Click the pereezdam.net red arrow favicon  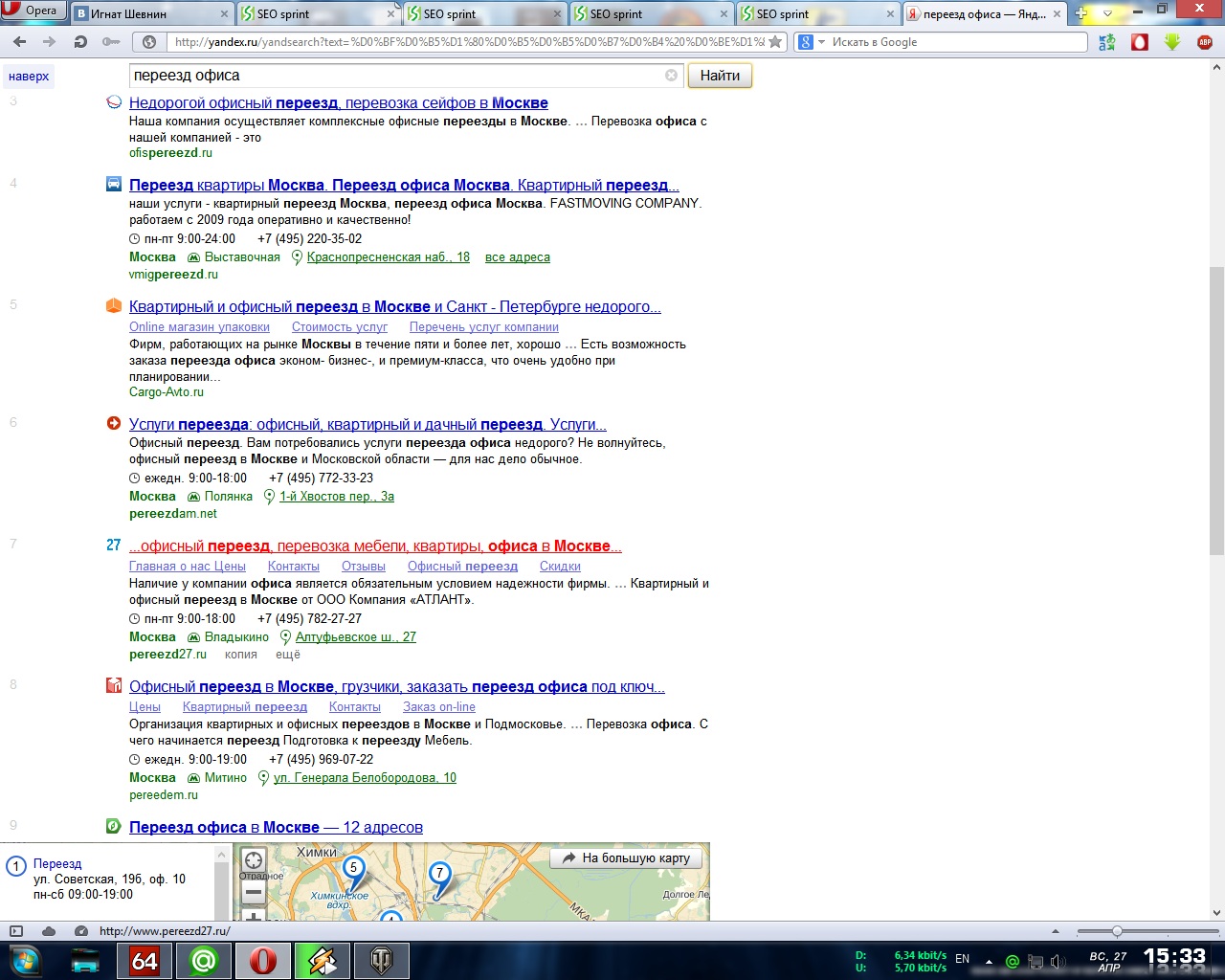(x=114, y=423)
